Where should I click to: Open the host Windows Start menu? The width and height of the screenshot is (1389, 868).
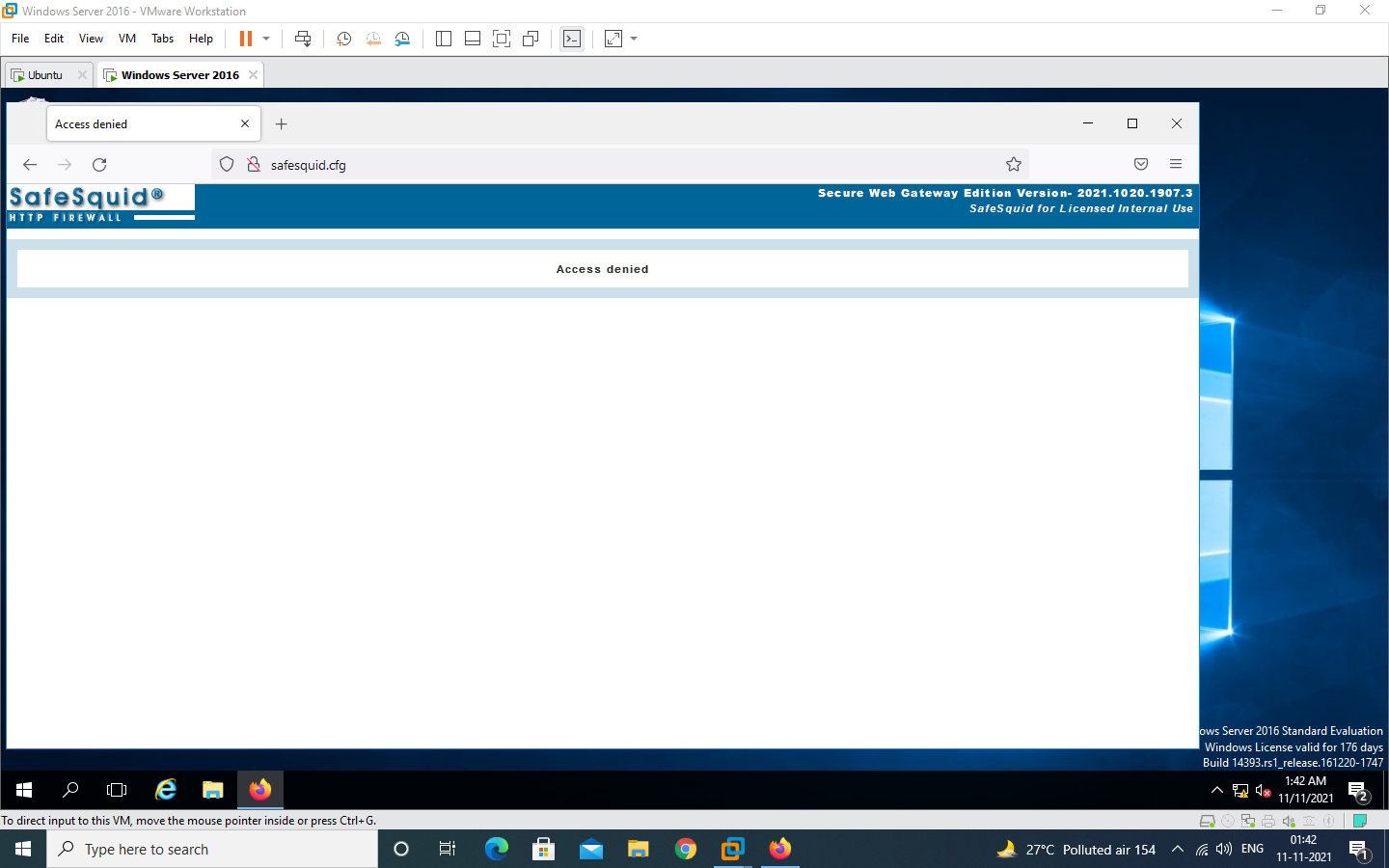pyautogui.click(x=23, y=849)
